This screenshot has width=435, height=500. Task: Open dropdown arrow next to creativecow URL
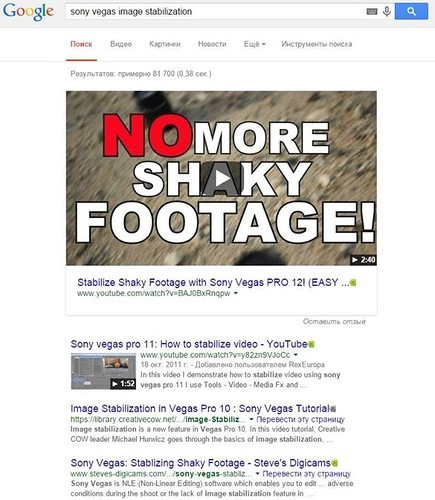(x=252, y=419)
